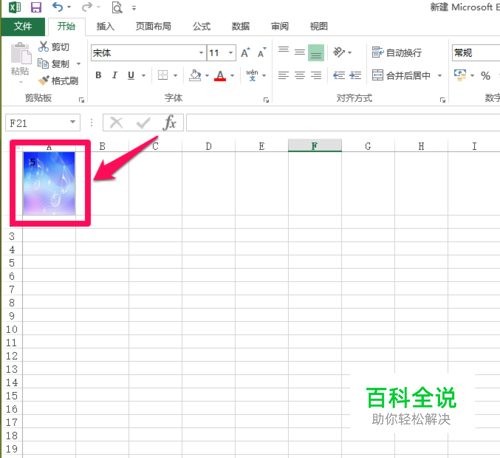The image size is (500, 458).
Task: Align text right
Action: pos(316,75)
